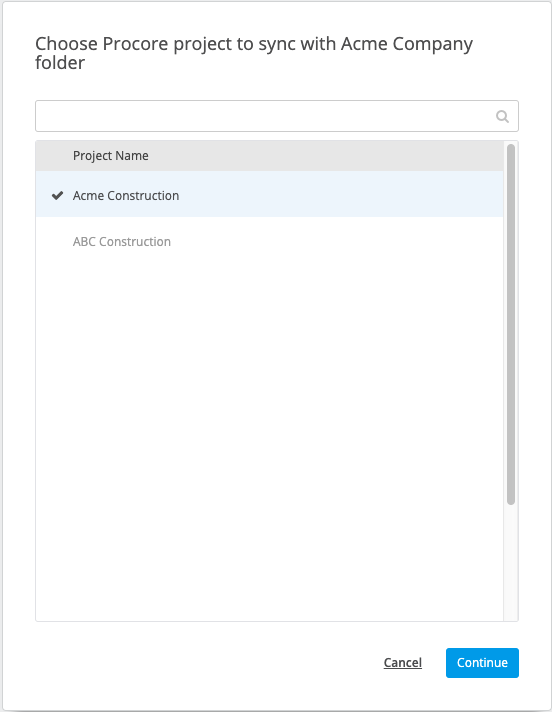552x712 pixels.
Task: Focus the project search input field
Action: pos(276,116)
